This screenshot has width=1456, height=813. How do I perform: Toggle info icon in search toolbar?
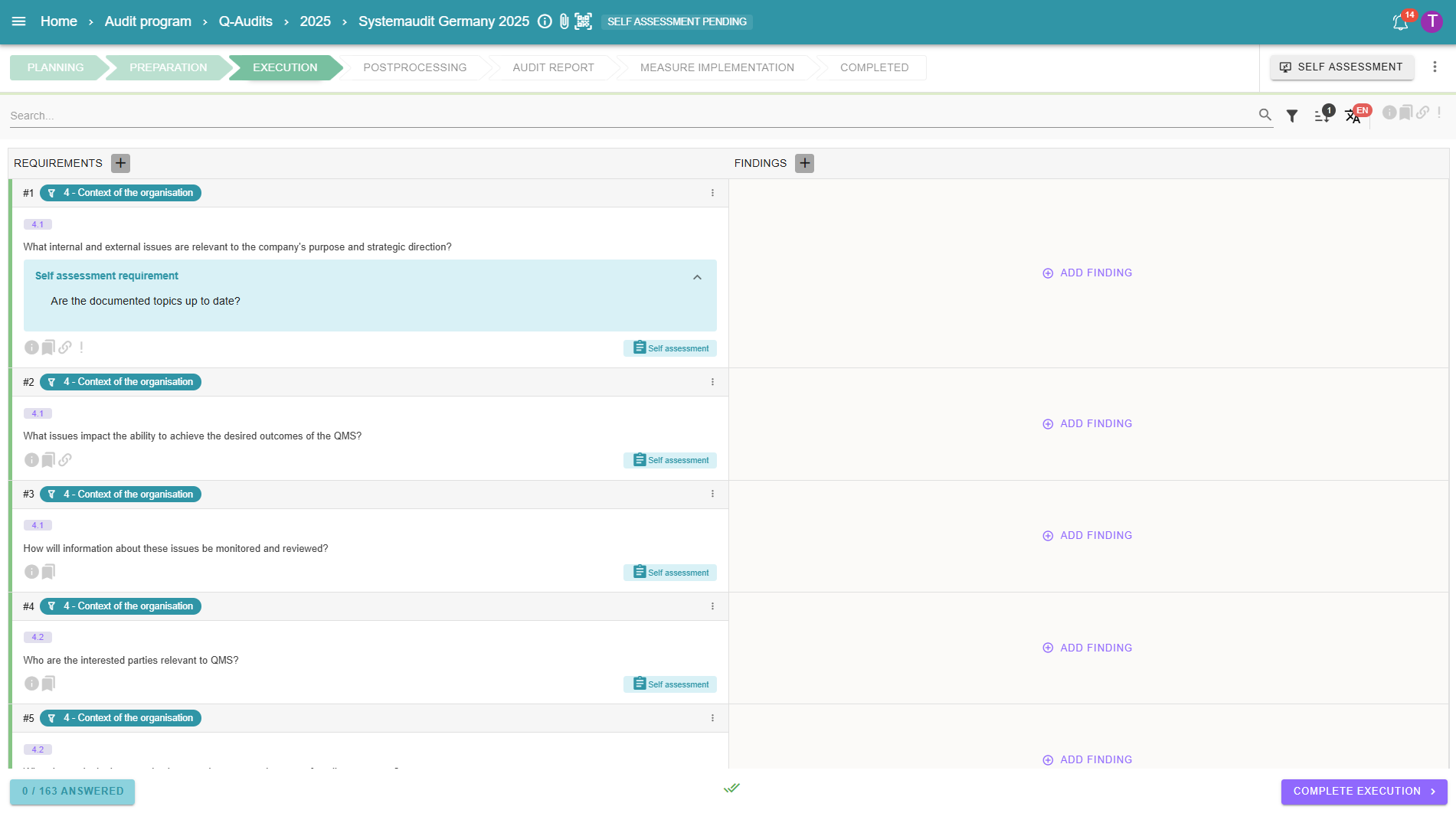1389,113
